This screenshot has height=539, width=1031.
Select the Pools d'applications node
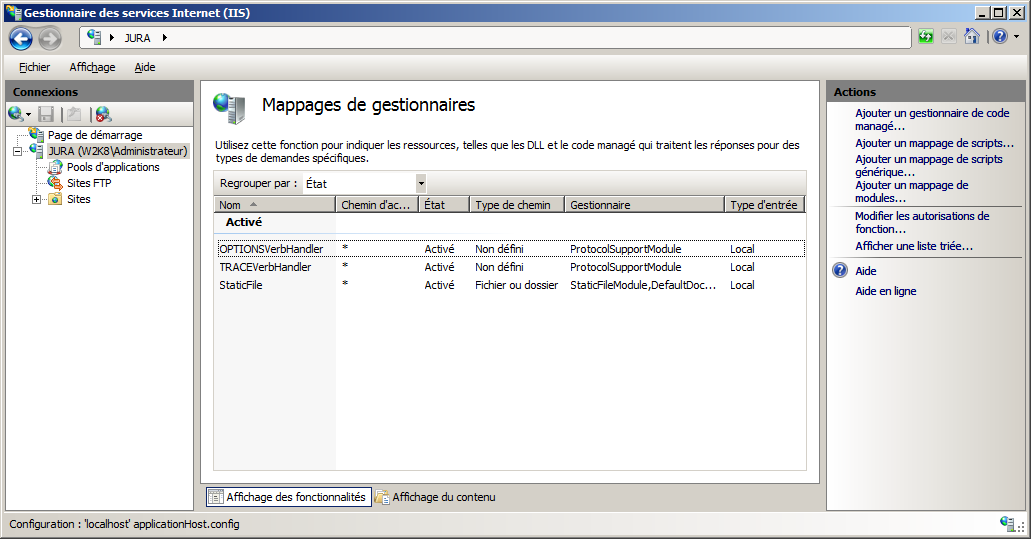113,167
